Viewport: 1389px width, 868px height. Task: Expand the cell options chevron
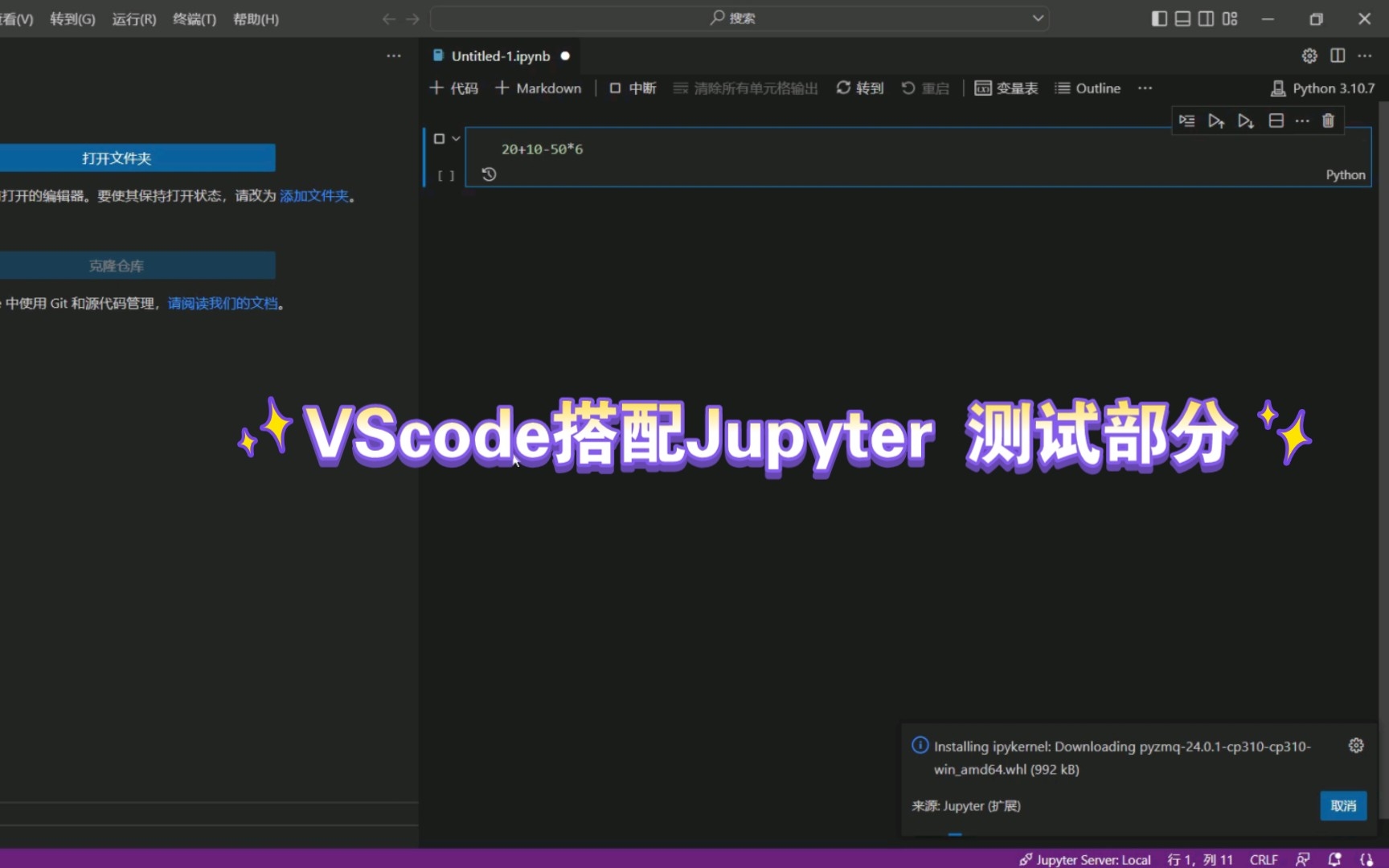(x=456, y=138)
